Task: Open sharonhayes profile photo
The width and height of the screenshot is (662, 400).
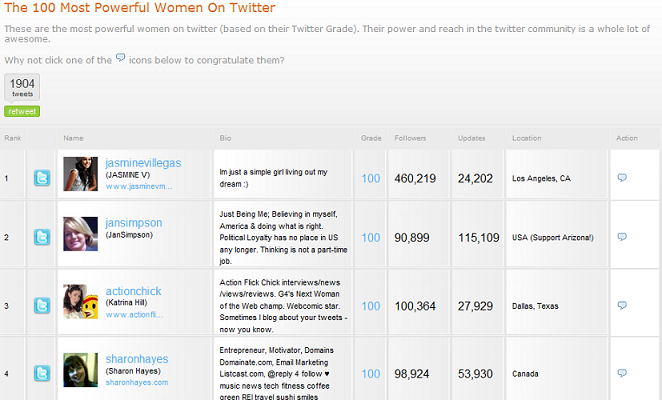Action: point(81,370)
